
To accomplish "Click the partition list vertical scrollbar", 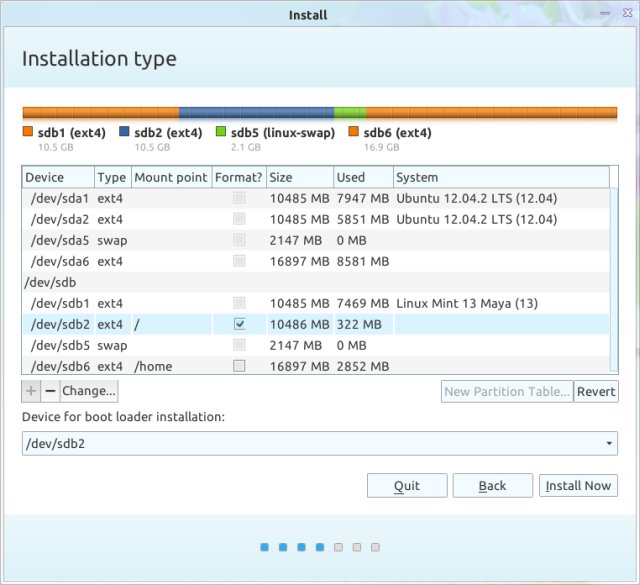I will (614, 279).
